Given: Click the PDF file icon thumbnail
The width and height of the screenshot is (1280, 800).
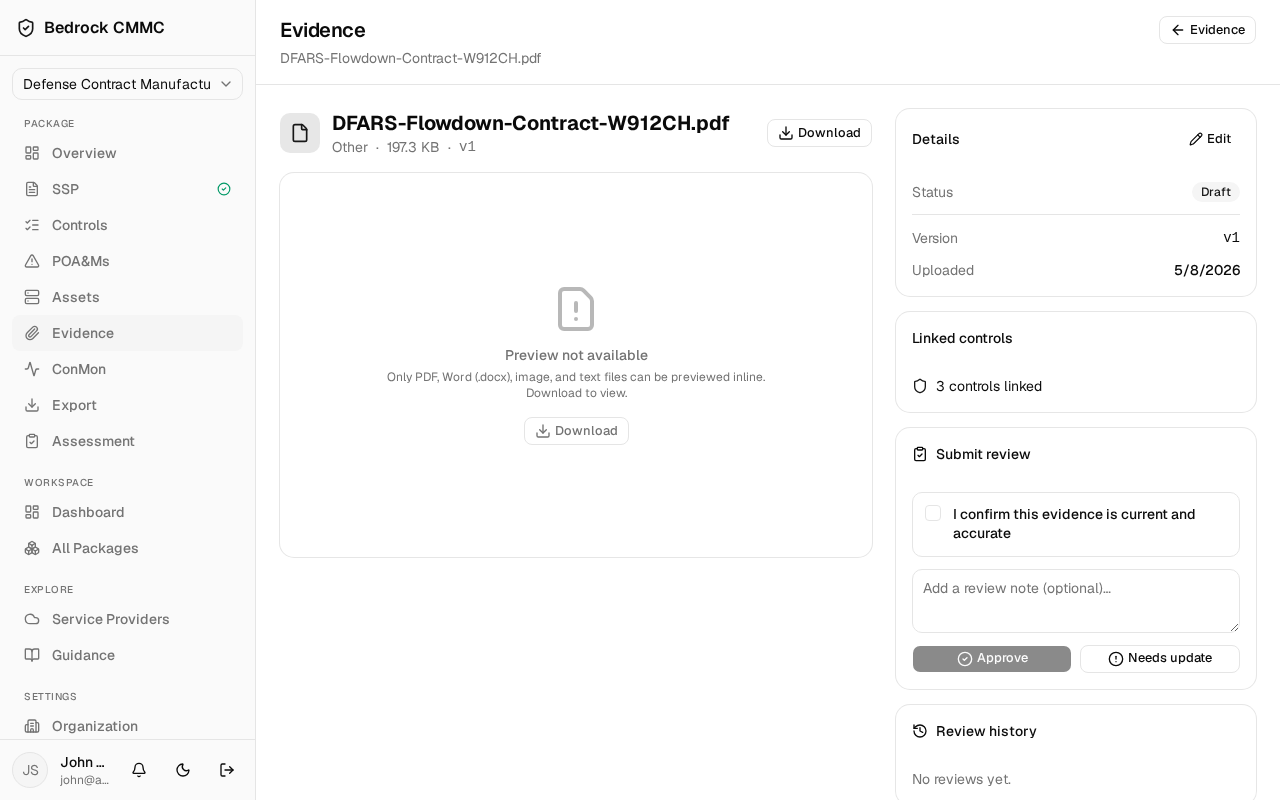Looking at the screenshot, I should pyautogui.click(x=300, y=133).
